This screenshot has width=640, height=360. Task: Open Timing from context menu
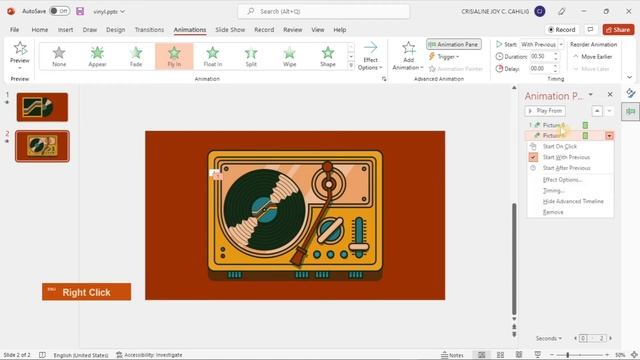coord(553,191)
